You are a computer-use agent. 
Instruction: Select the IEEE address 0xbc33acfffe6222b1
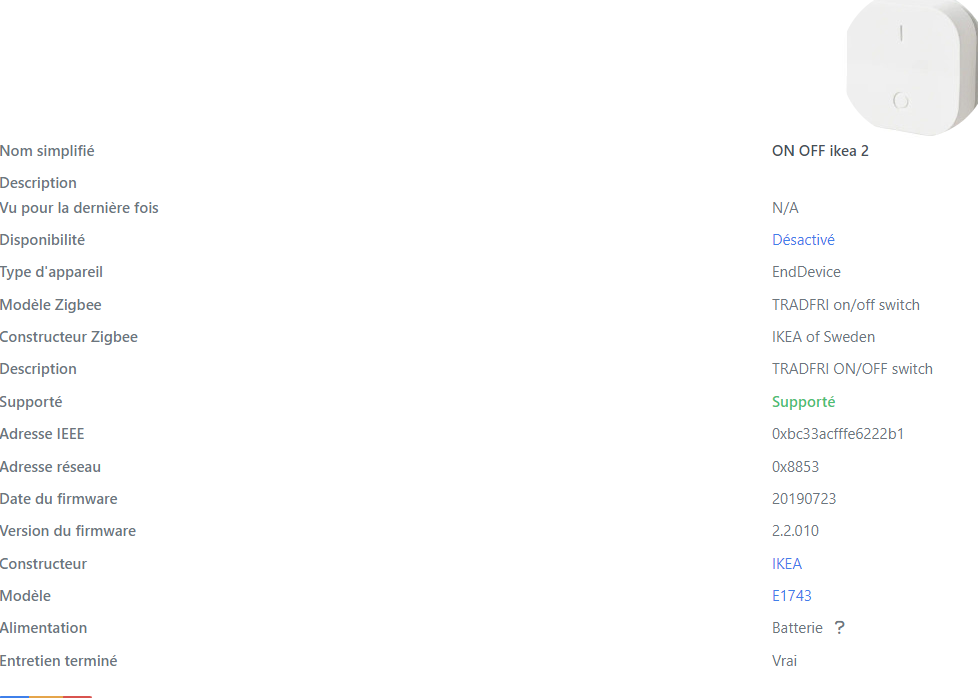tap(839, 434)
